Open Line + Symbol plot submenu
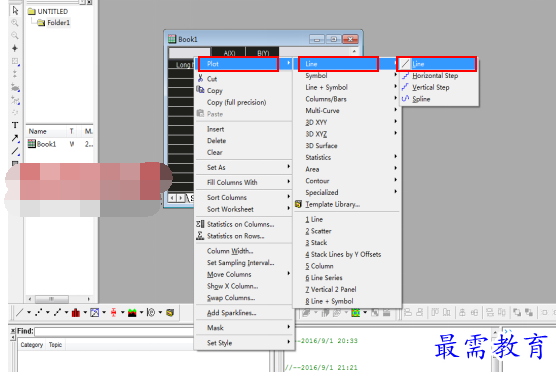Viewport: 556px width, 378px height. point(347,87)
